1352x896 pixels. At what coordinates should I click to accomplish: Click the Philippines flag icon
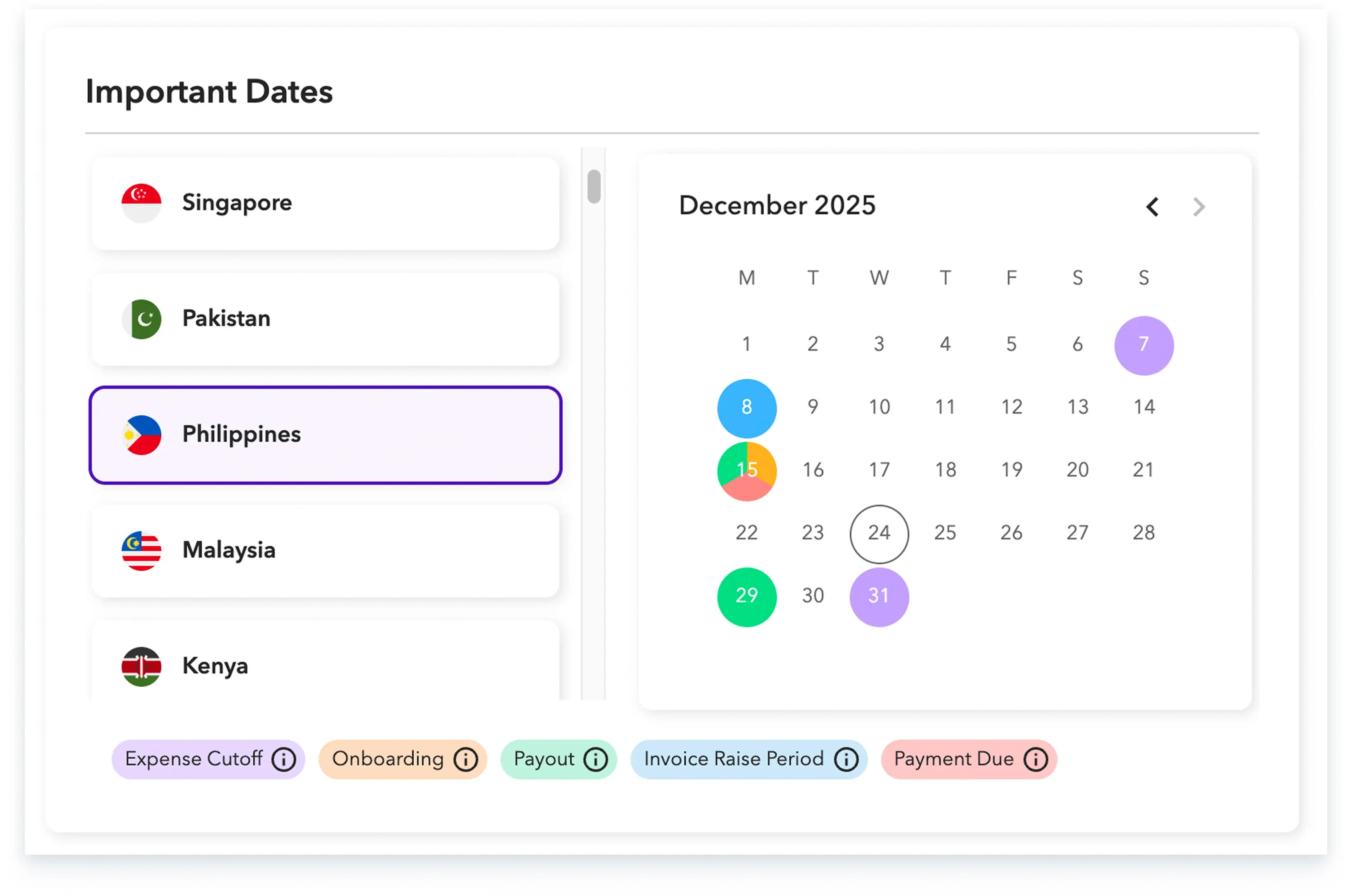[141, 435]
